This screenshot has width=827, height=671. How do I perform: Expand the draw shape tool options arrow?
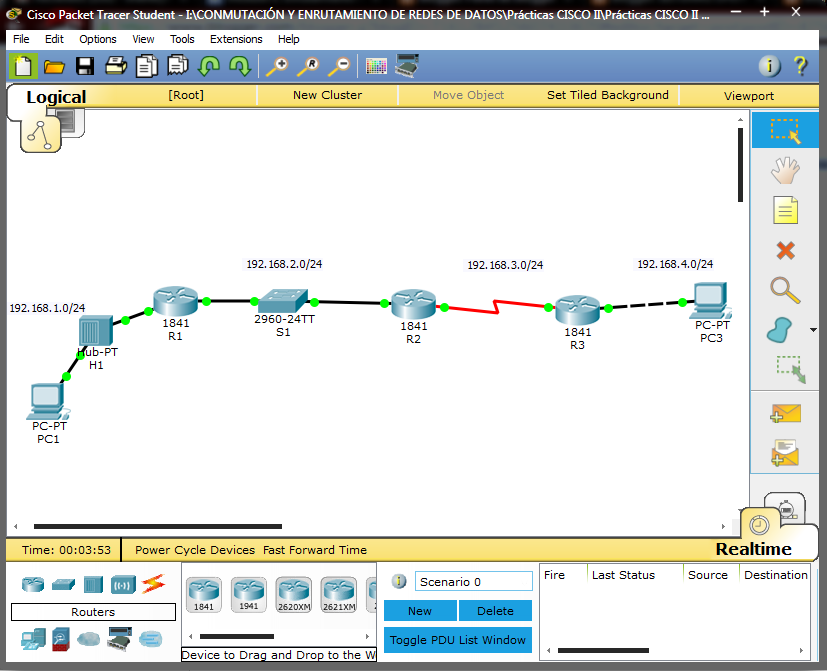[x=814, y=330]
